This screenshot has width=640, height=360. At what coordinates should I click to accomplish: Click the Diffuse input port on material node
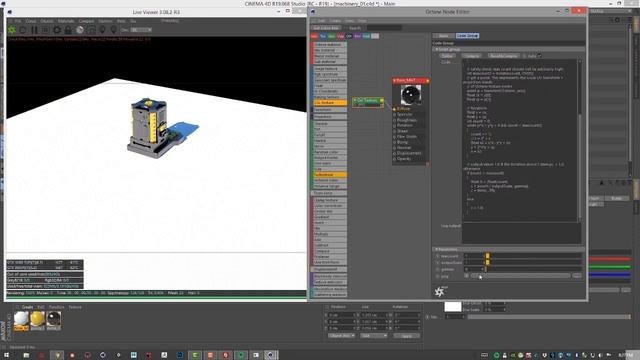[x=394, y=109]
